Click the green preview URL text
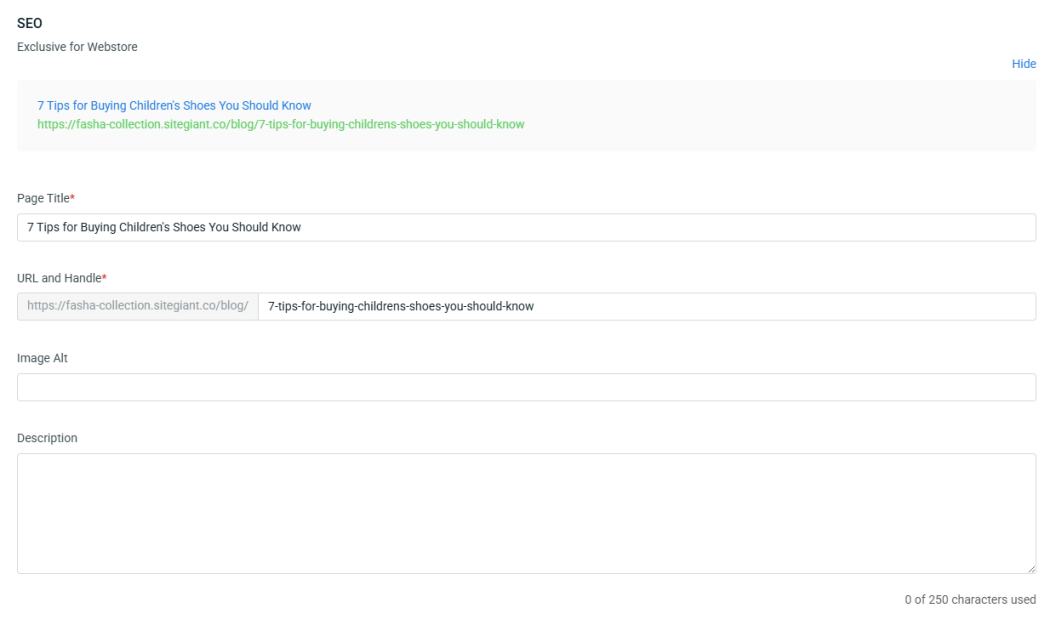This screenshot has width=1056, height=625. click(x=280, y=124)
